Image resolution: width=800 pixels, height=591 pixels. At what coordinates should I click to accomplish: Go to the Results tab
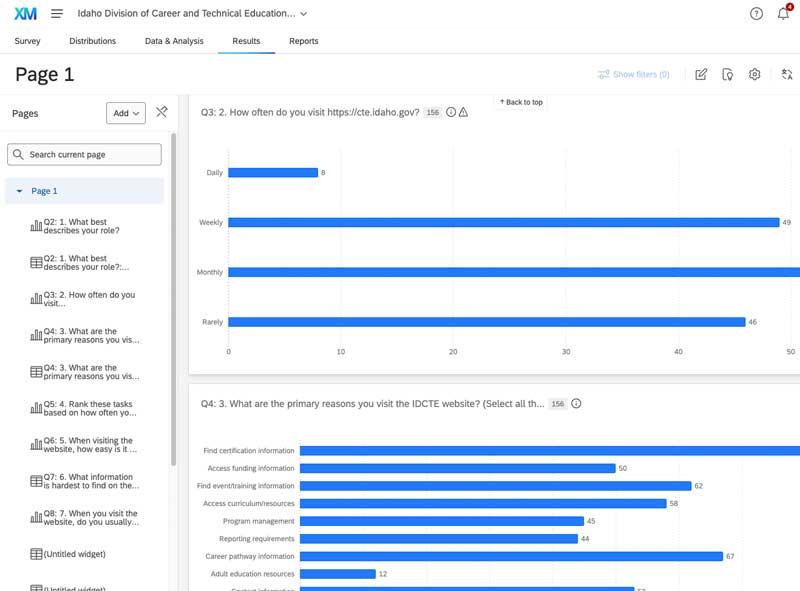click(x=246, y=41)
